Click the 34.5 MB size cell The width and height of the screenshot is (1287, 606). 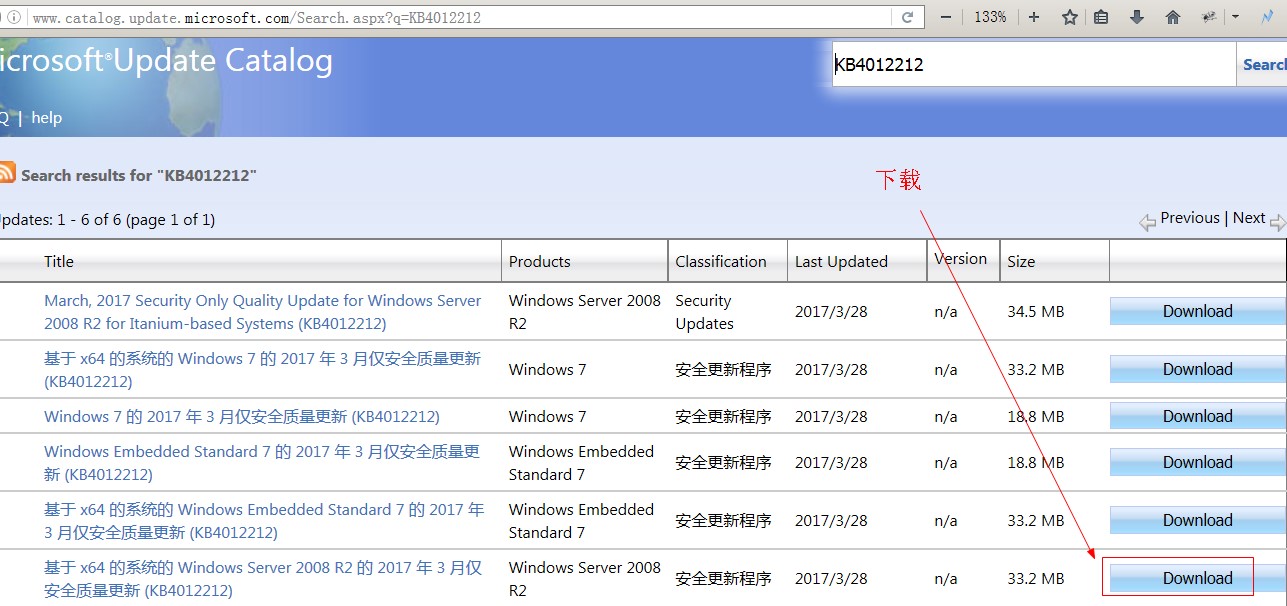1036,312
